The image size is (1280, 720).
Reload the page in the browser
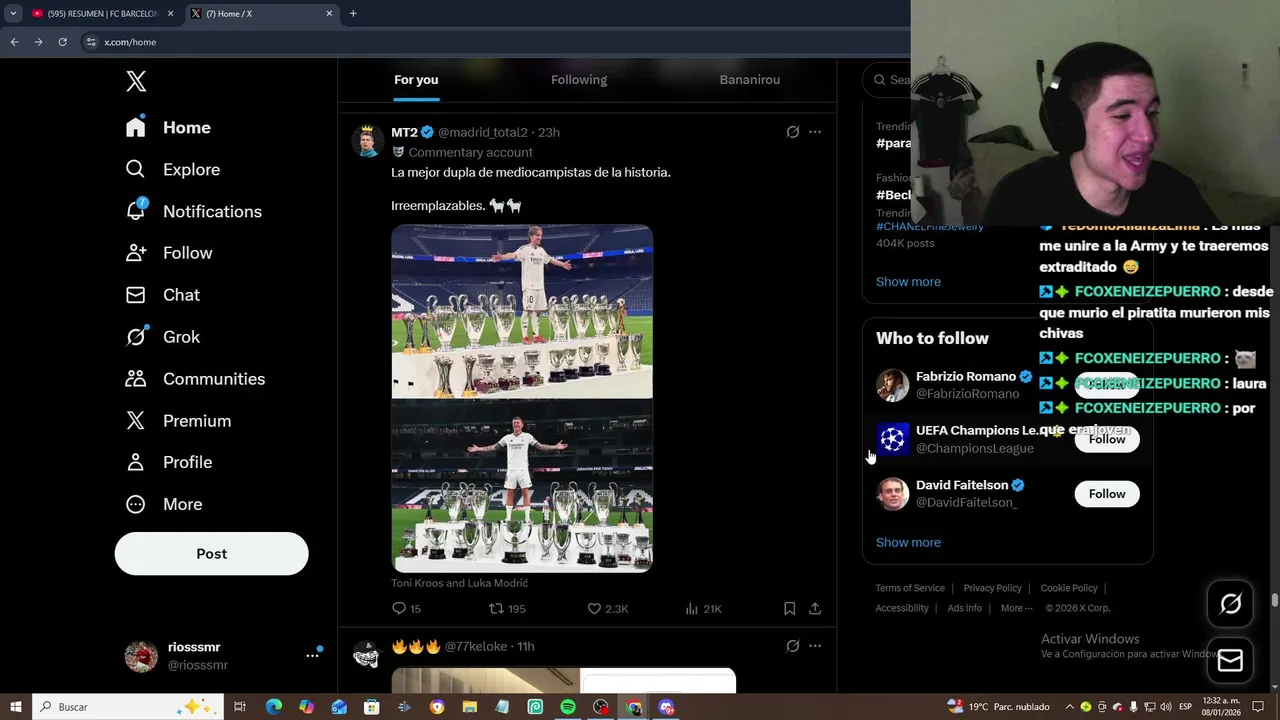[62, 42]
